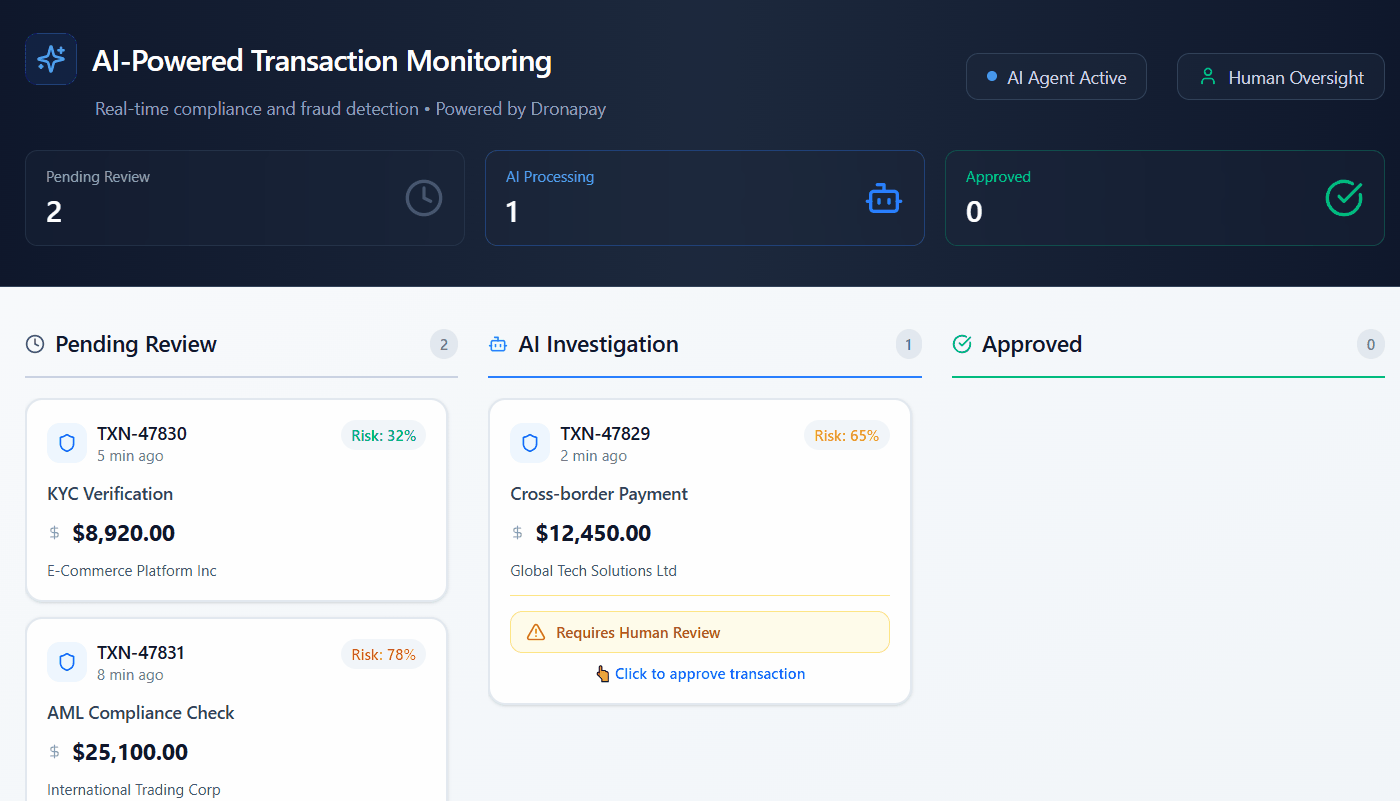Open the Requires Human Review banner
This screenshot has width=1400, height=801.
(x=699, y=632)
